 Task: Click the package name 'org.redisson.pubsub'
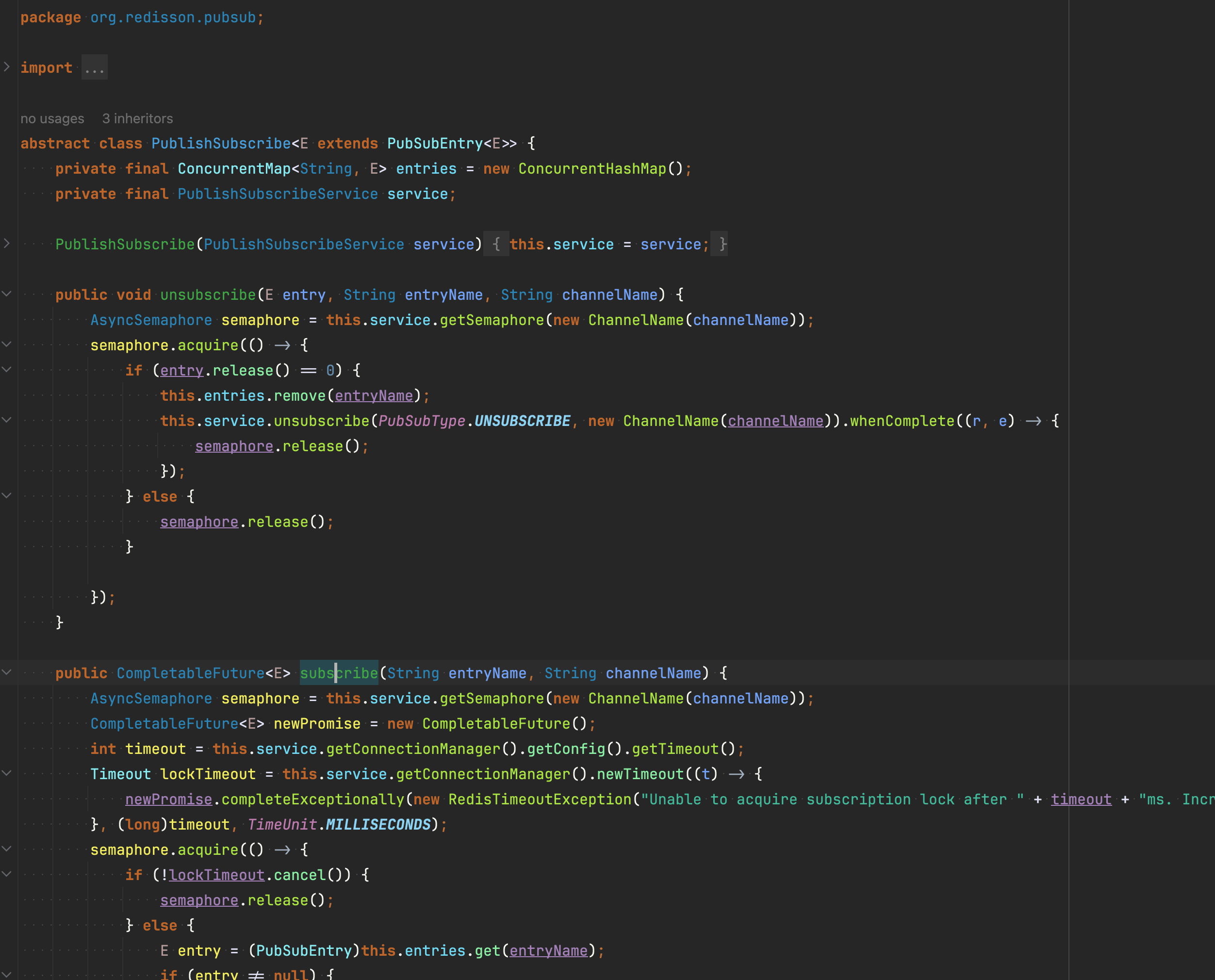point(173,17)
